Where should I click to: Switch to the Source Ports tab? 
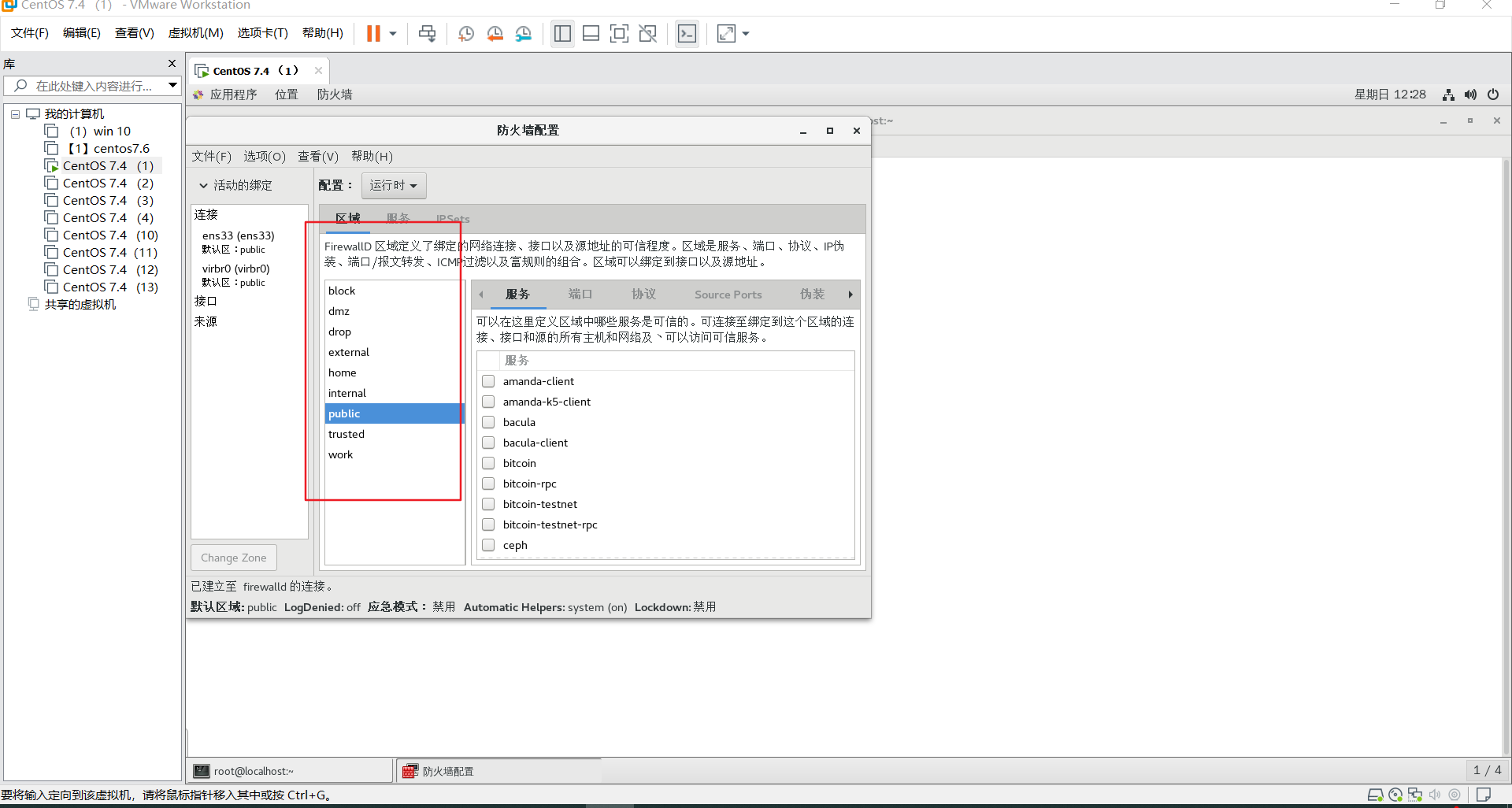pos(728,294)
